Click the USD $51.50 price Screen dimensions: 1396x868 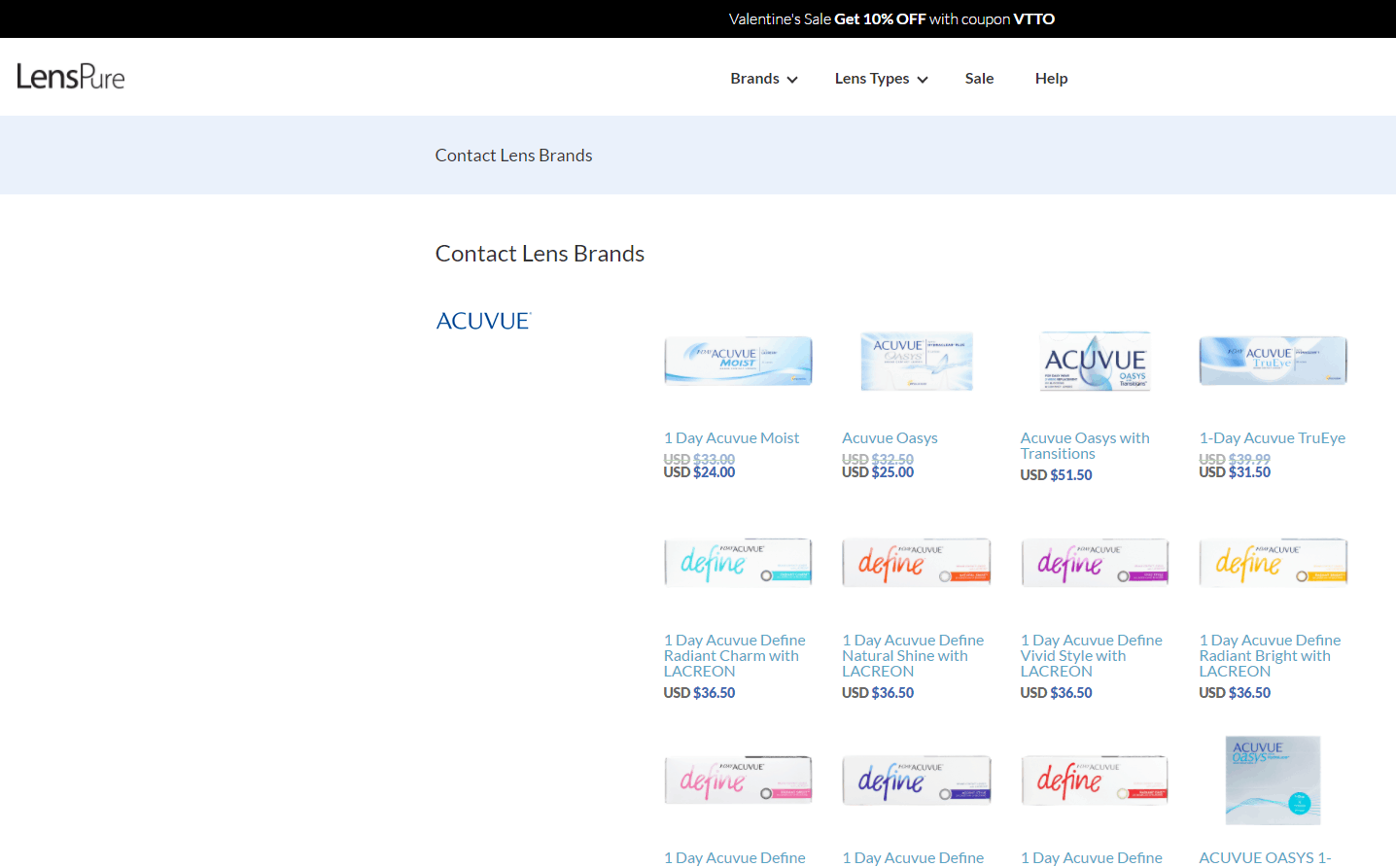click(1056, 475)
